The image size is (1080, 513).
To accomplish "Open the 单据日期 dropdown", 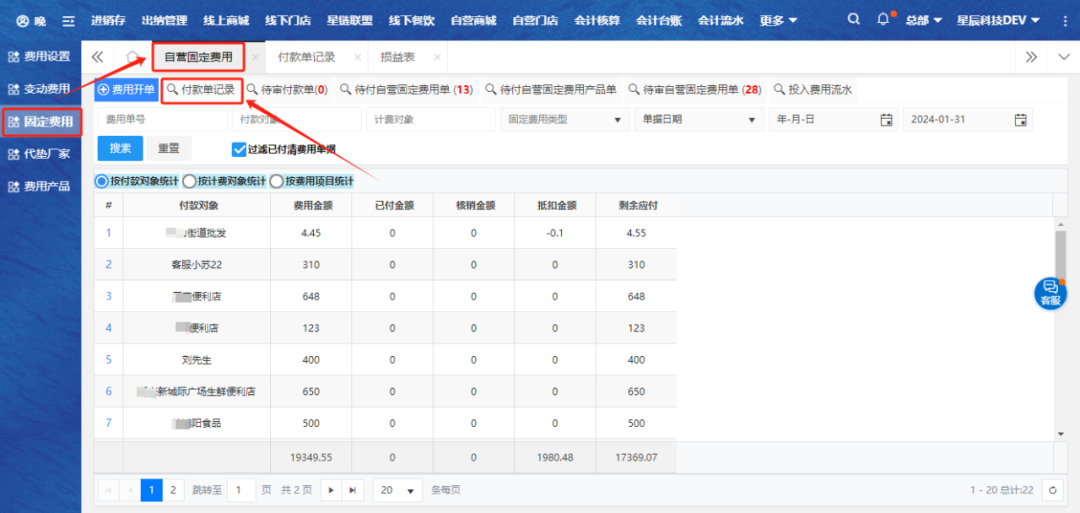I will click(698, 120).
